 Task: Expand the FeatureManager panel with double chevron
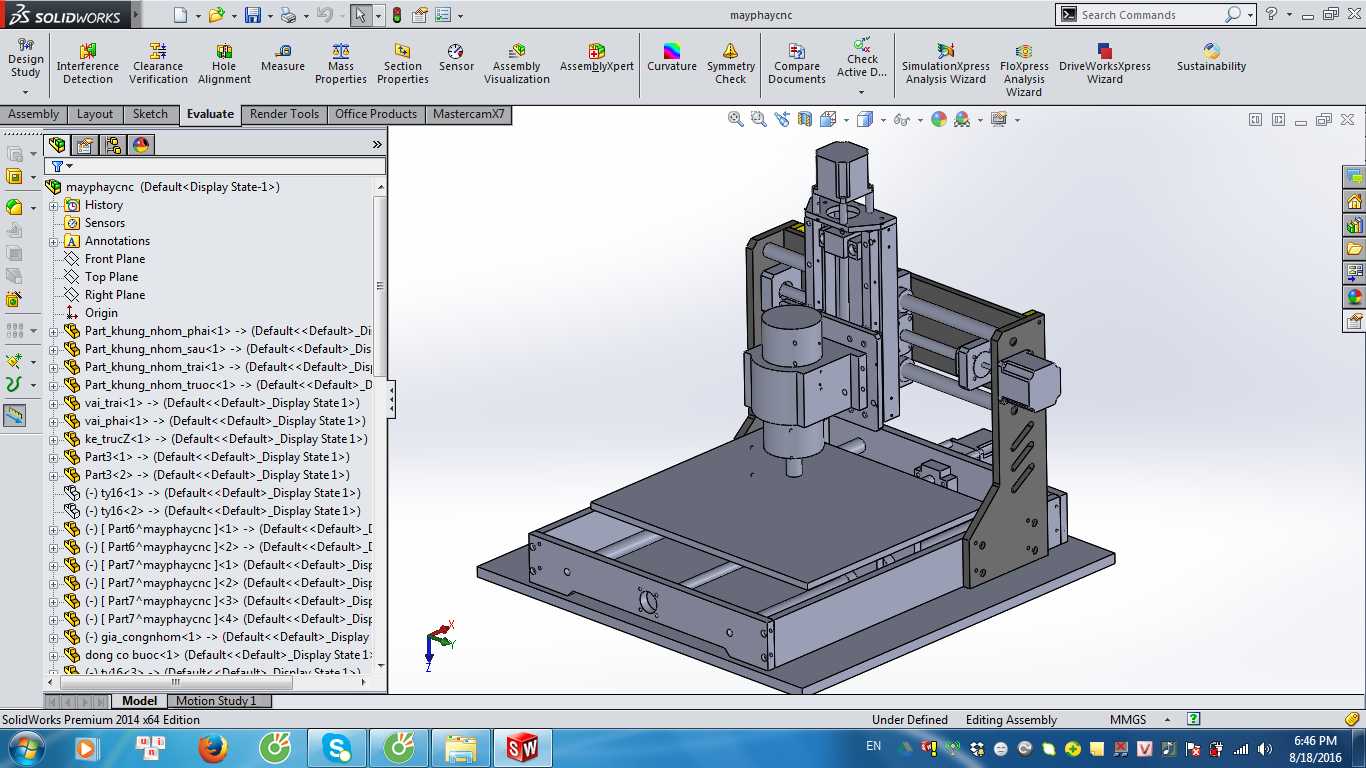point(377,145)
